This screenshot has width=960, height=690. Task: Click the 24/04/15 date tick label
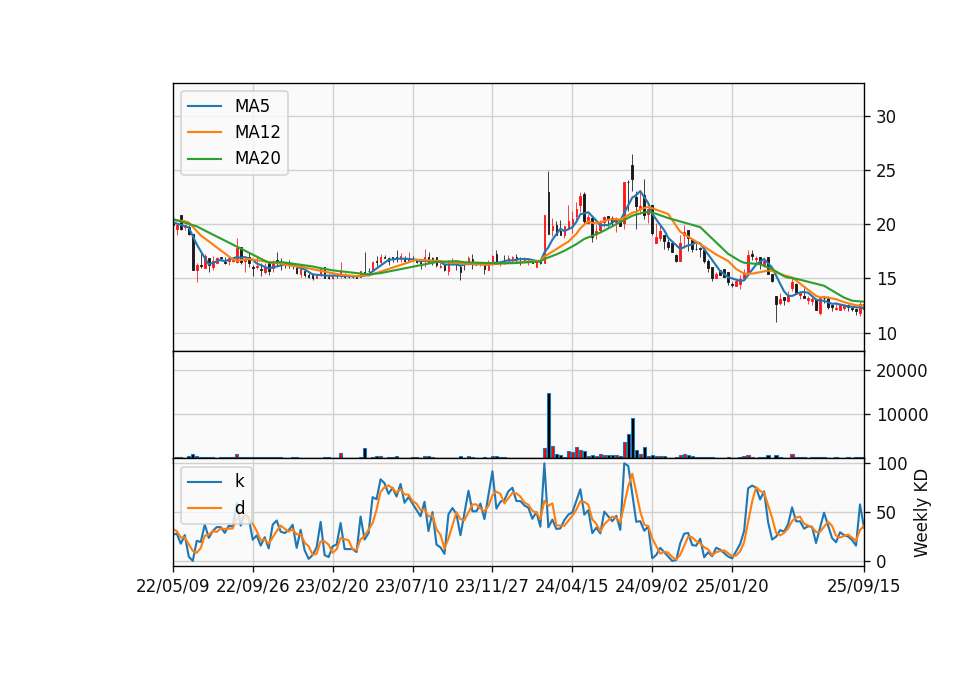click(x=571, y=586)
